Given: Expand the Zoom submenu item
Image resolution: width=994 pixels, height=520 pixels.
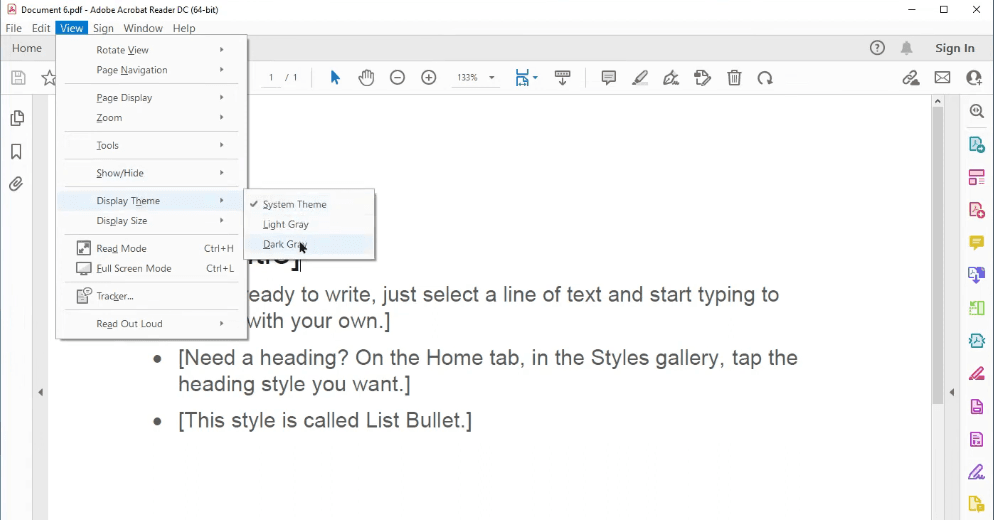Looking at the screenshot, I should pos(152,117).
